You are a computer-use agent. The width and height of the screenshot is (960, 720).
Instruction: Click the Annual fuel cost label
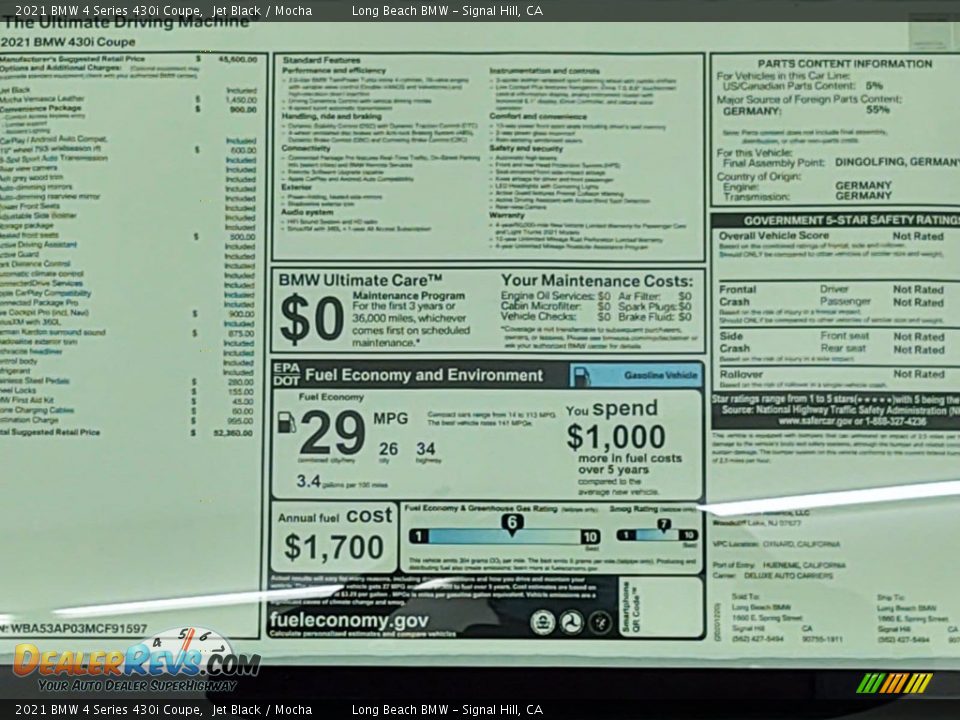coord(334,516)
